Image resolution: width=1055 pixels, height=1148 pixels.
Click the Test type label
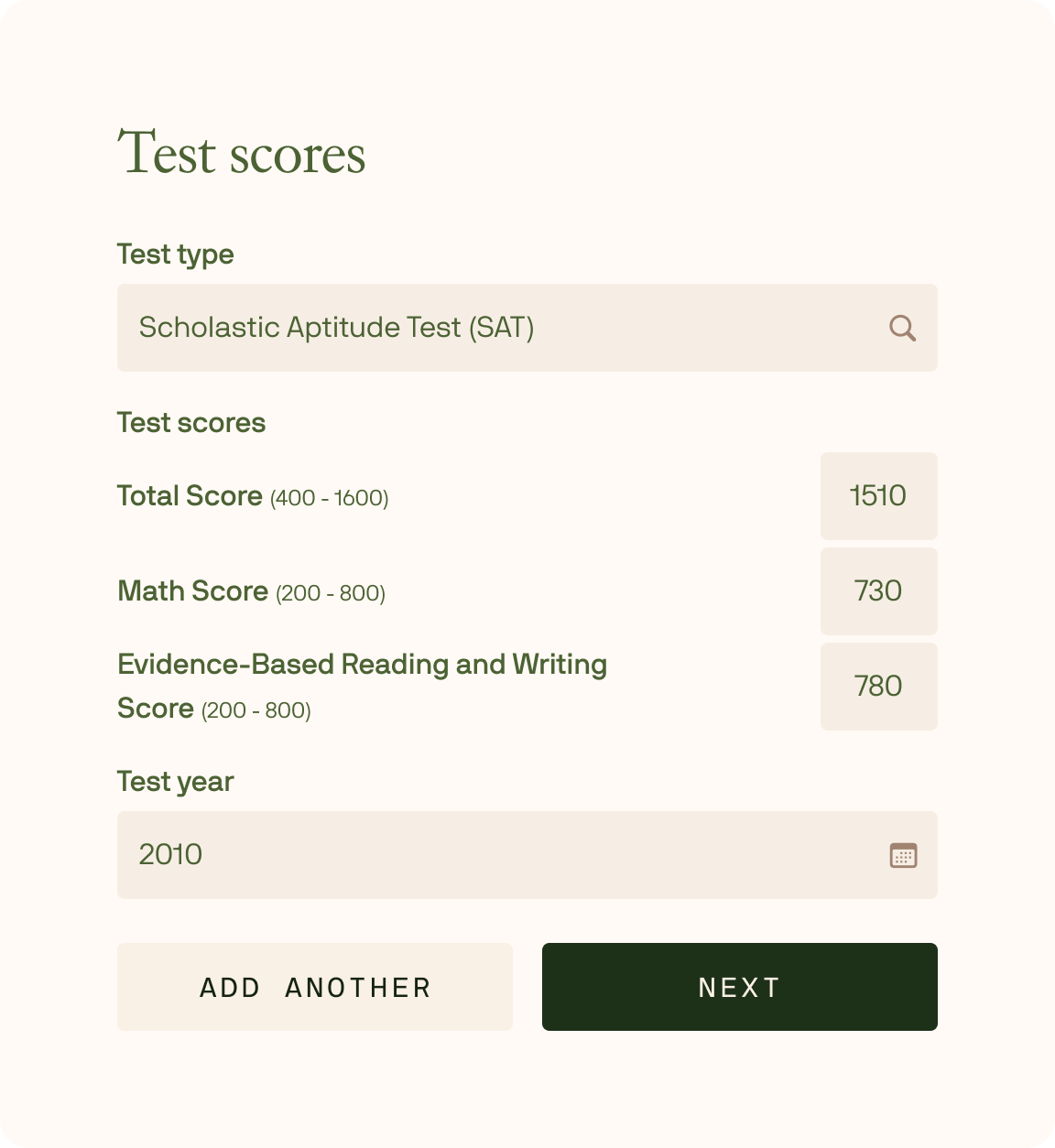click(x=174, y=255)
